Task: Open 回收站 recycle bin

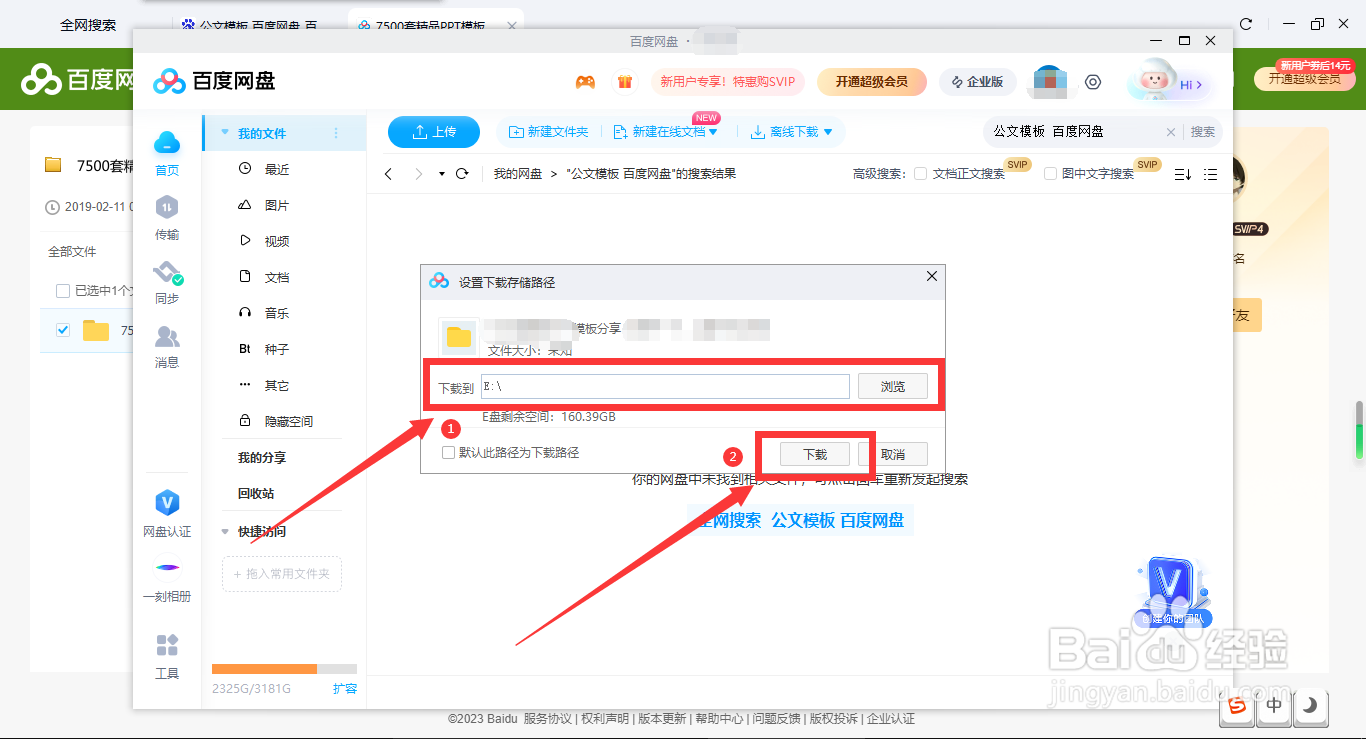Action: (256, 493)
